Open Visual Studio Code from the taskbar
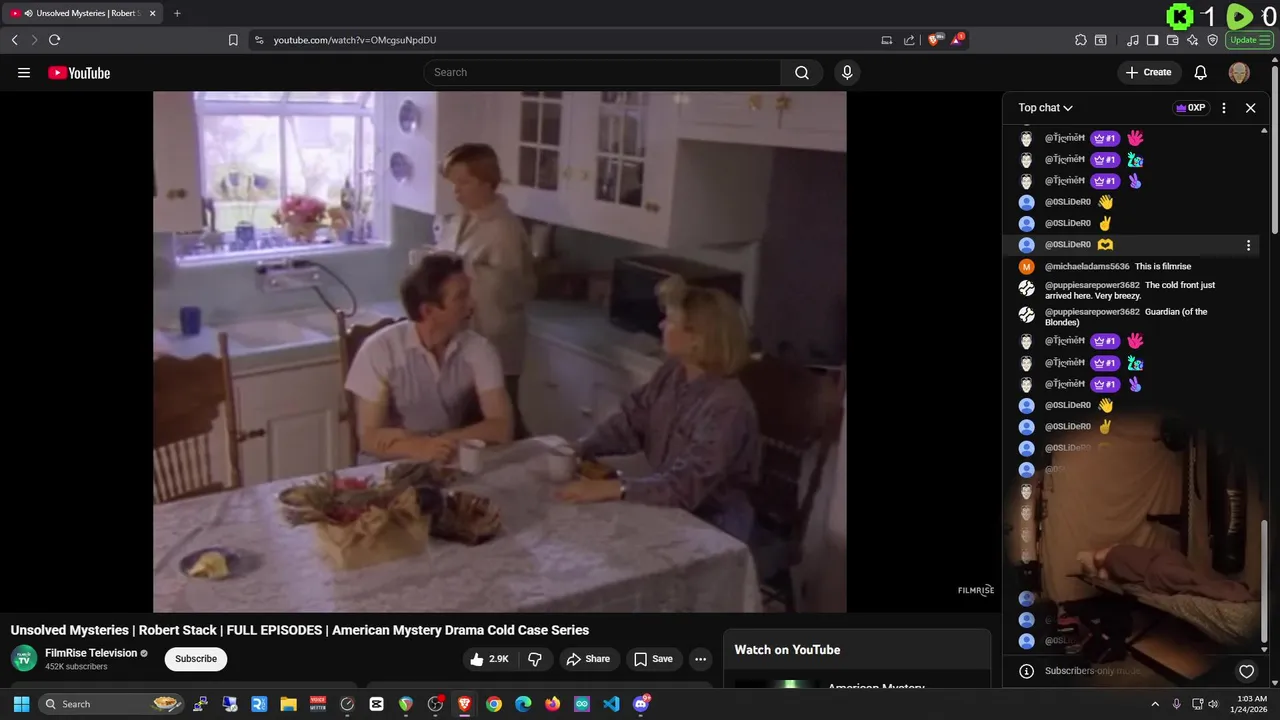The height and width of the screenshot is (720, 1280). pos(611,704)
